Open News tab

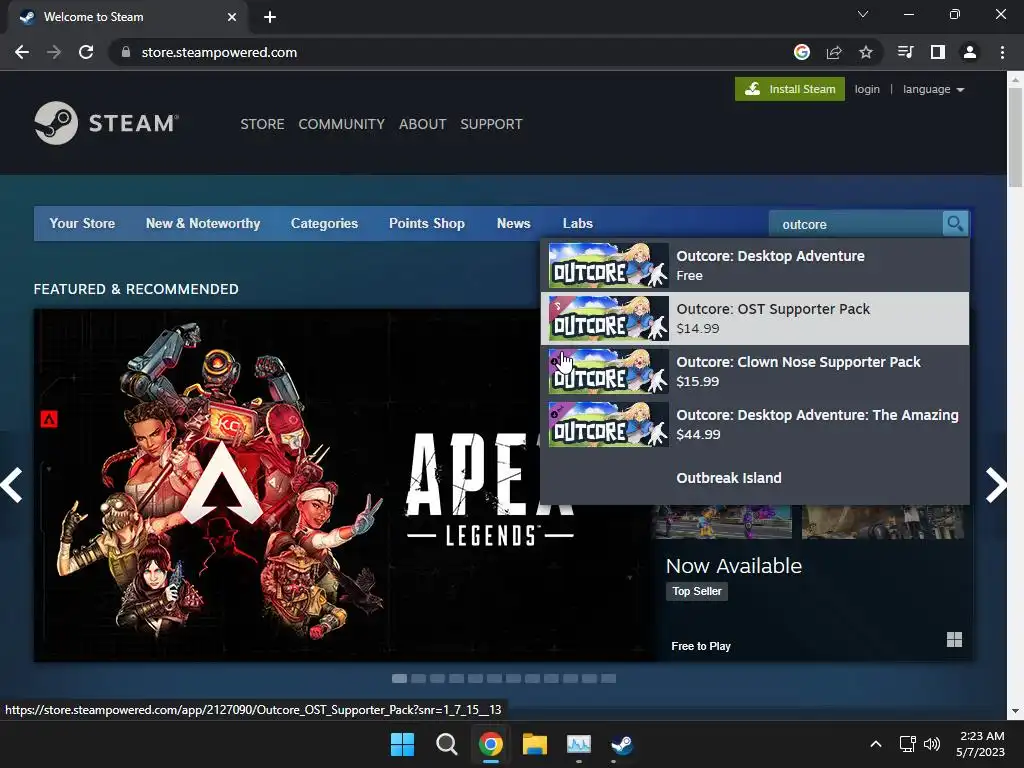click(x=513, y=223)
